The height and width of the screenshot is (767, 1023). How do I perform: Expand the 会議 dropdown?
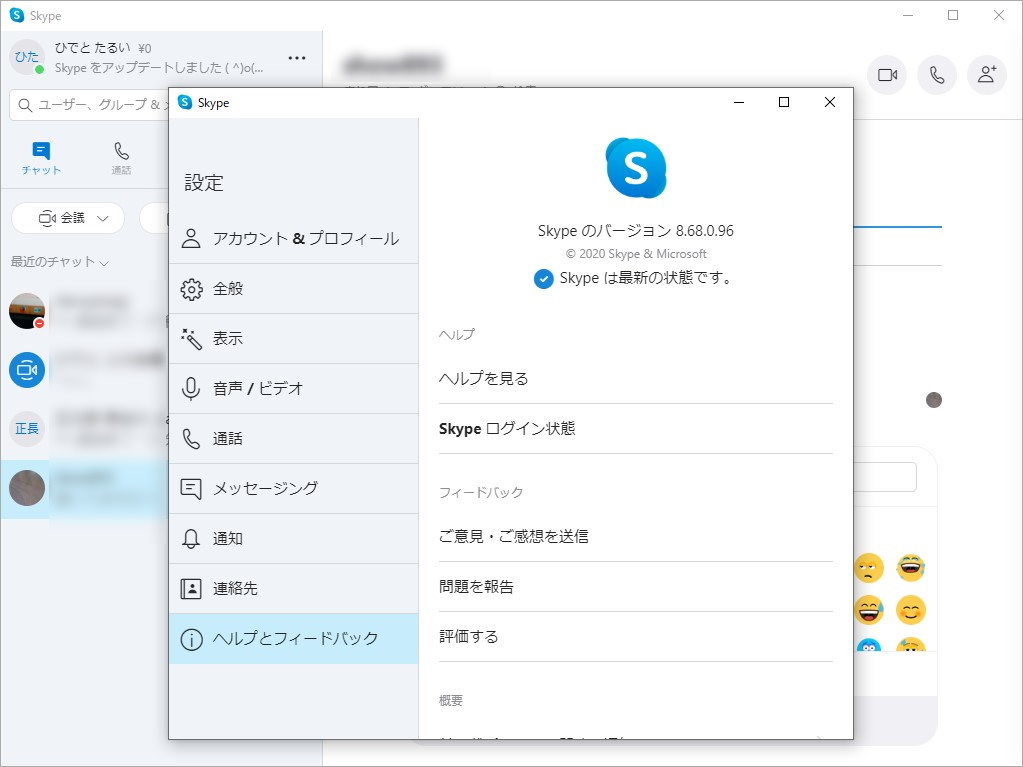(67, 218)
